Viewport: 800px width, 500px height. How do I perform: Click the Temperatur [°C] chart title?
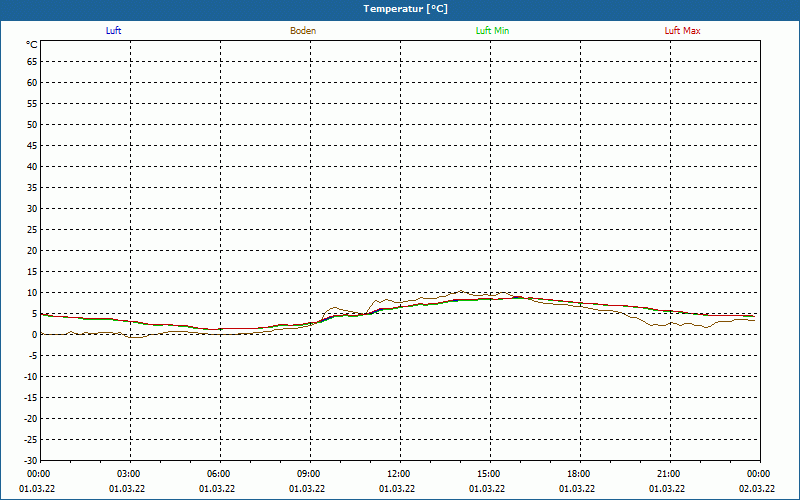(x=406, y=9)
